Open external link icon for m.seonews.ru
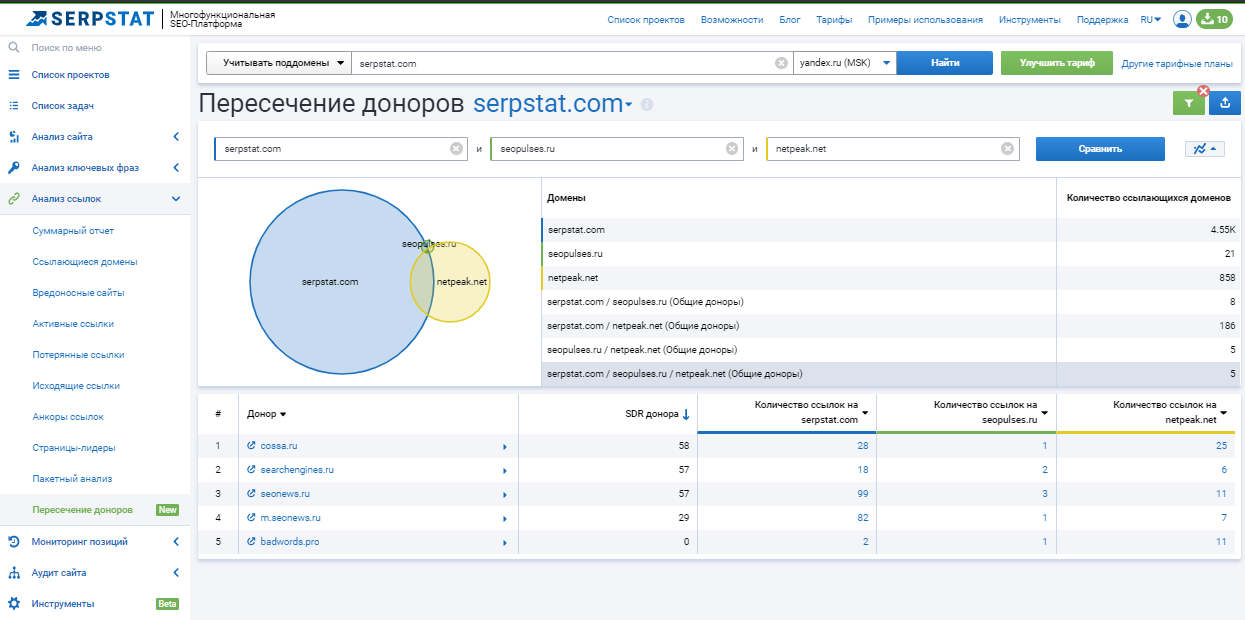 pos(251,518)
